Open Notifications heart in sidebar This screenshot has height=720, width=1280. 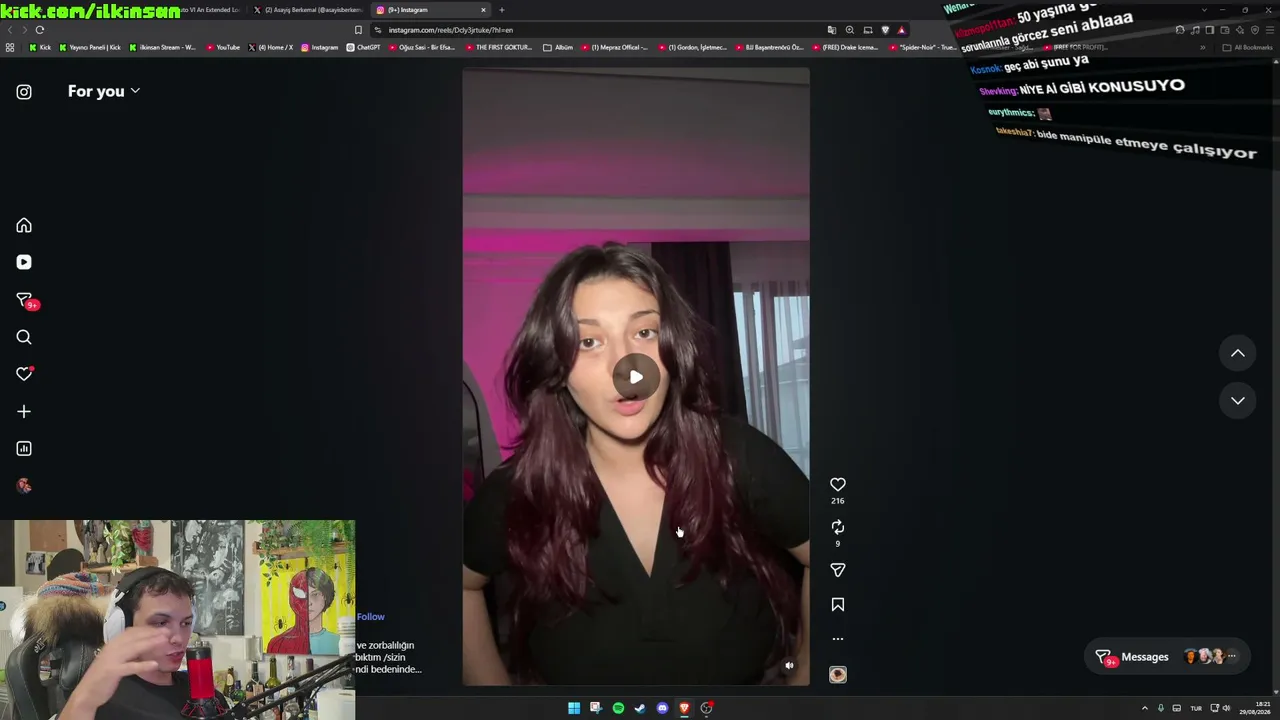tap(24, 374)
